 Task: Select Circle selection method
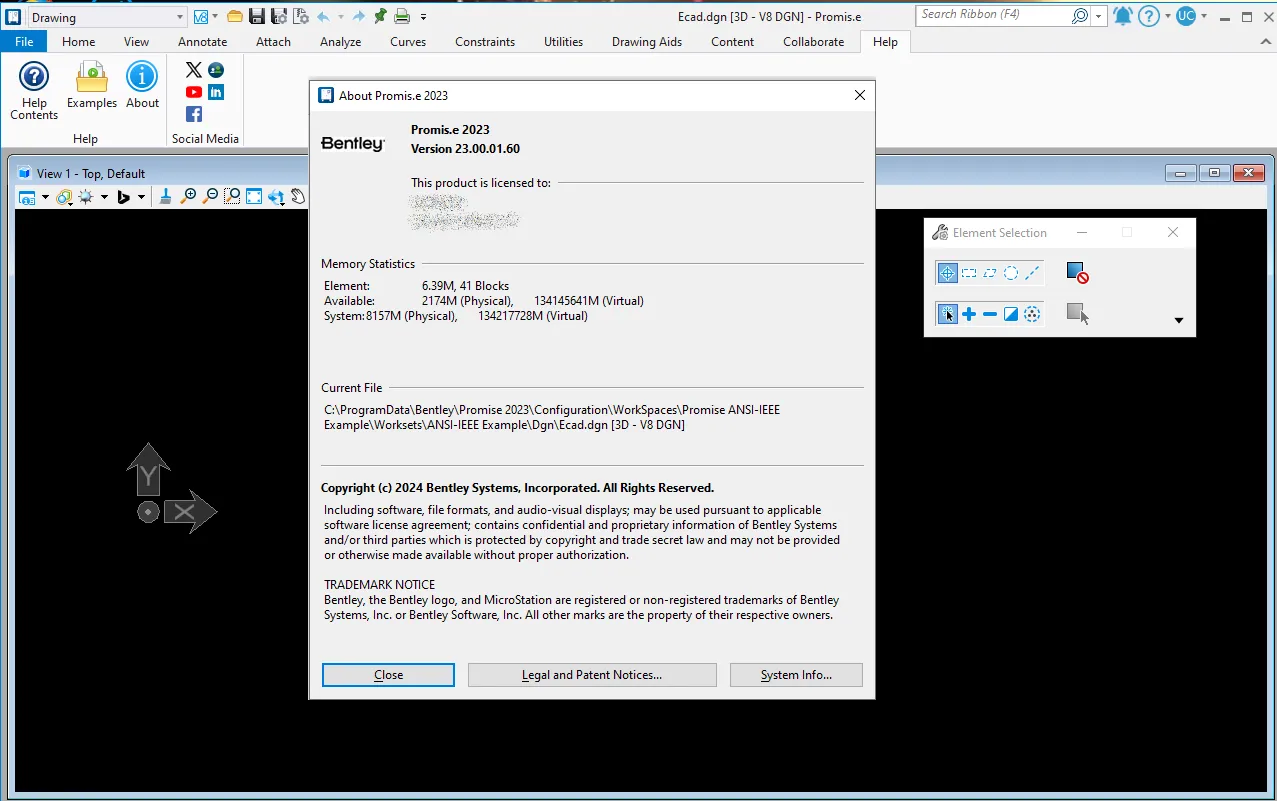point(1011,273)
